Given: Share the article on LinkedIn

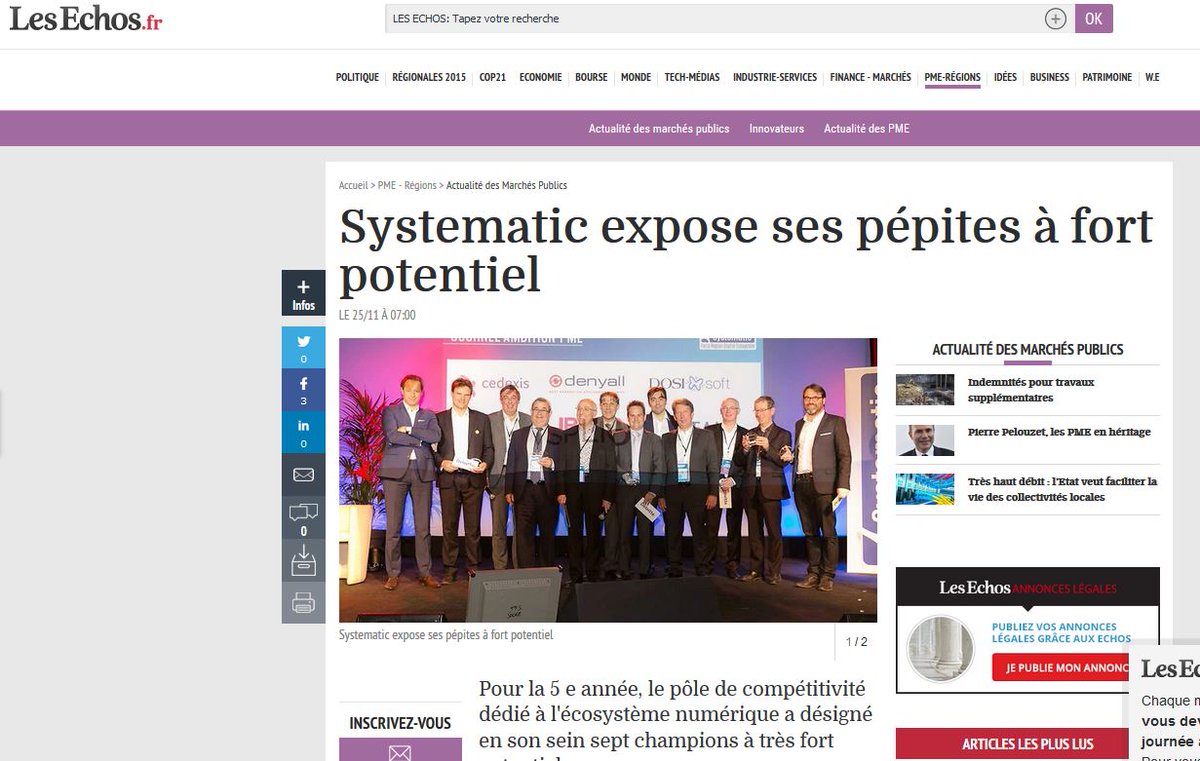Looking at the screenshot, I should 303,432.
